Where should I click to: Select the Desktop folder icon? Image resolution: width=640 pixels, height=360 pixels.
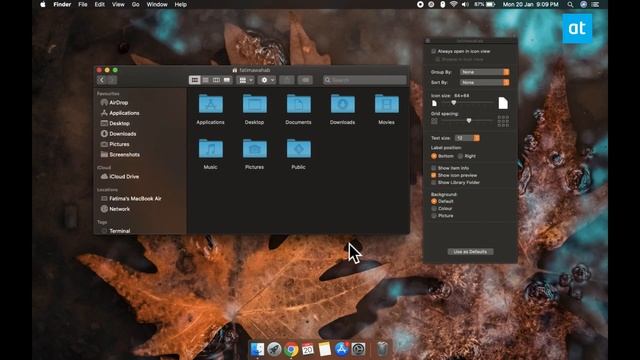coord(254,104)
